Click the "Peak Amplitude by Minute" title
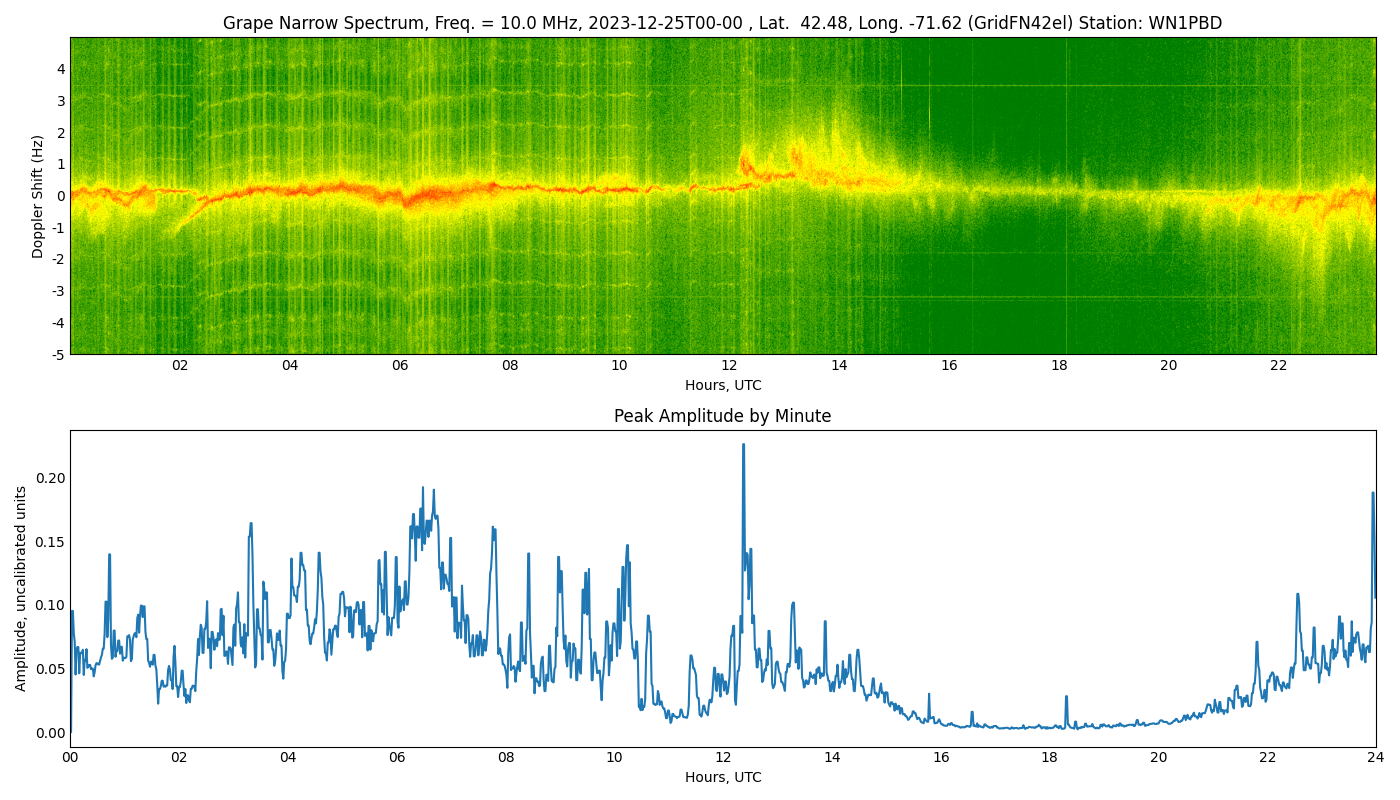1400x800 pixels. [x=722, y=416]
